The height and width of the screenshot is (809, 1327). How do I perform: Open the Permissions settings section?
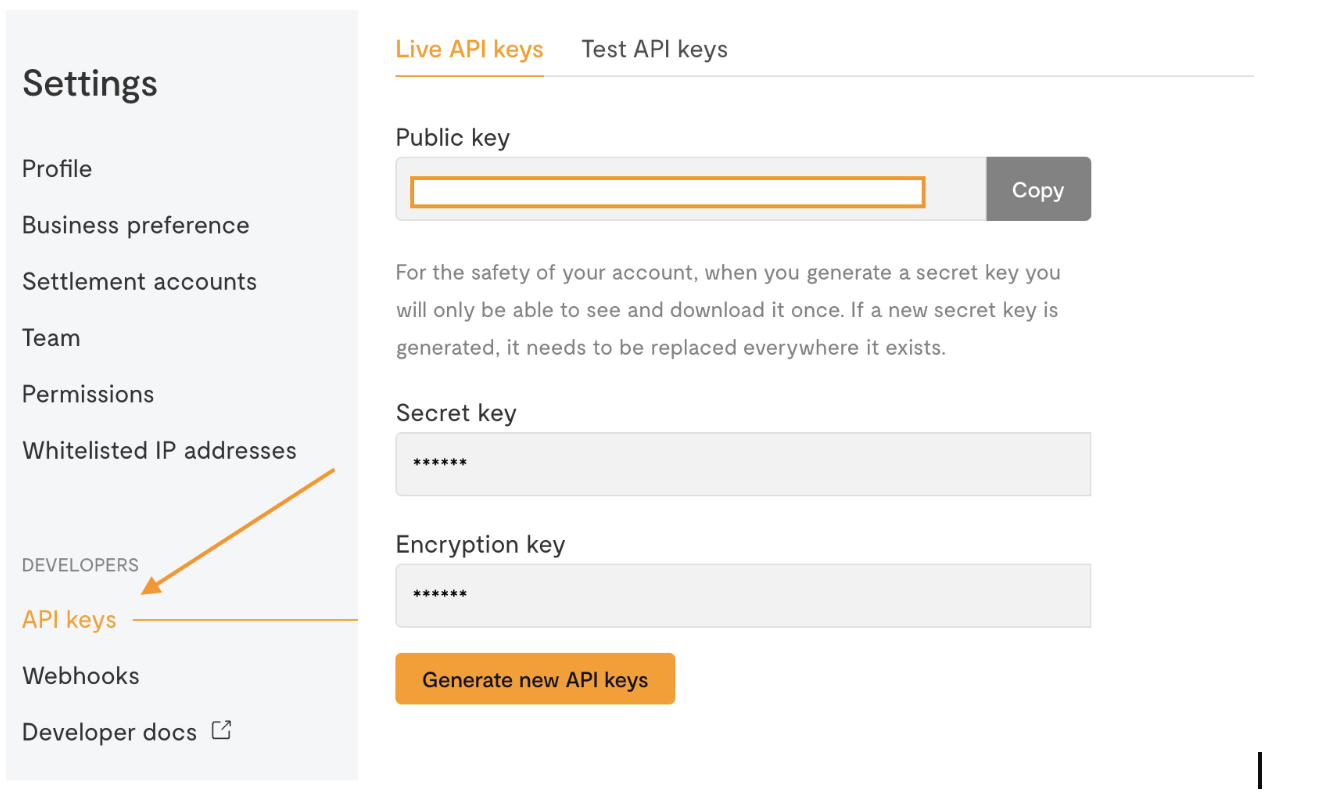(88, 394)
